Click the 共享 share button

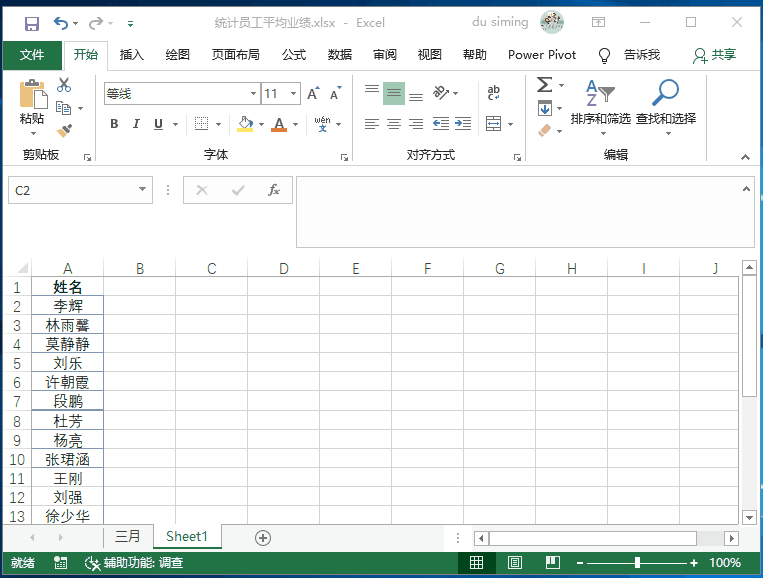click(714, 55)
